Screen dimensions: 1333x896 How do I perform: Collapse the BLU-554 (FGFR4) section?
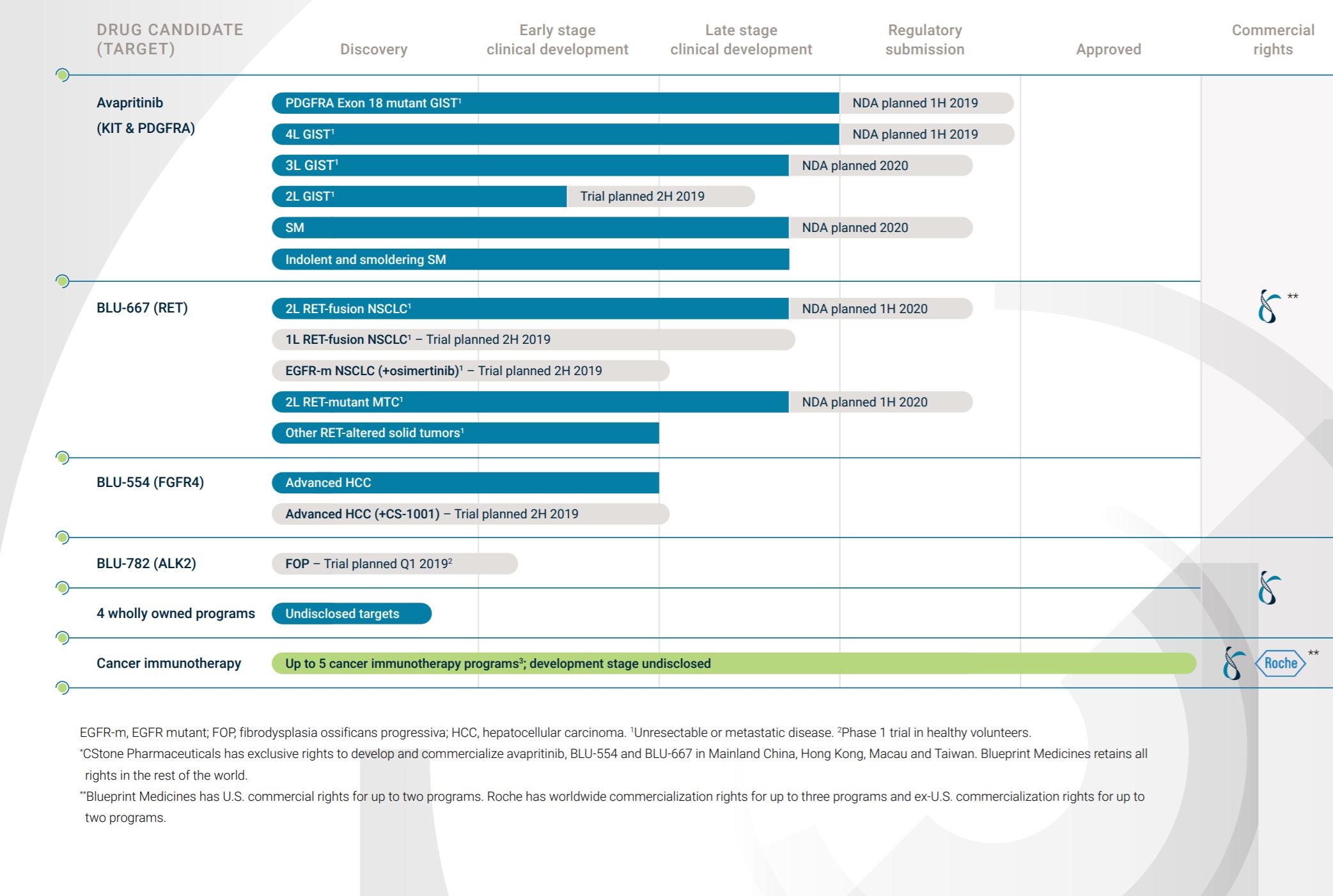tap(150, 483)
